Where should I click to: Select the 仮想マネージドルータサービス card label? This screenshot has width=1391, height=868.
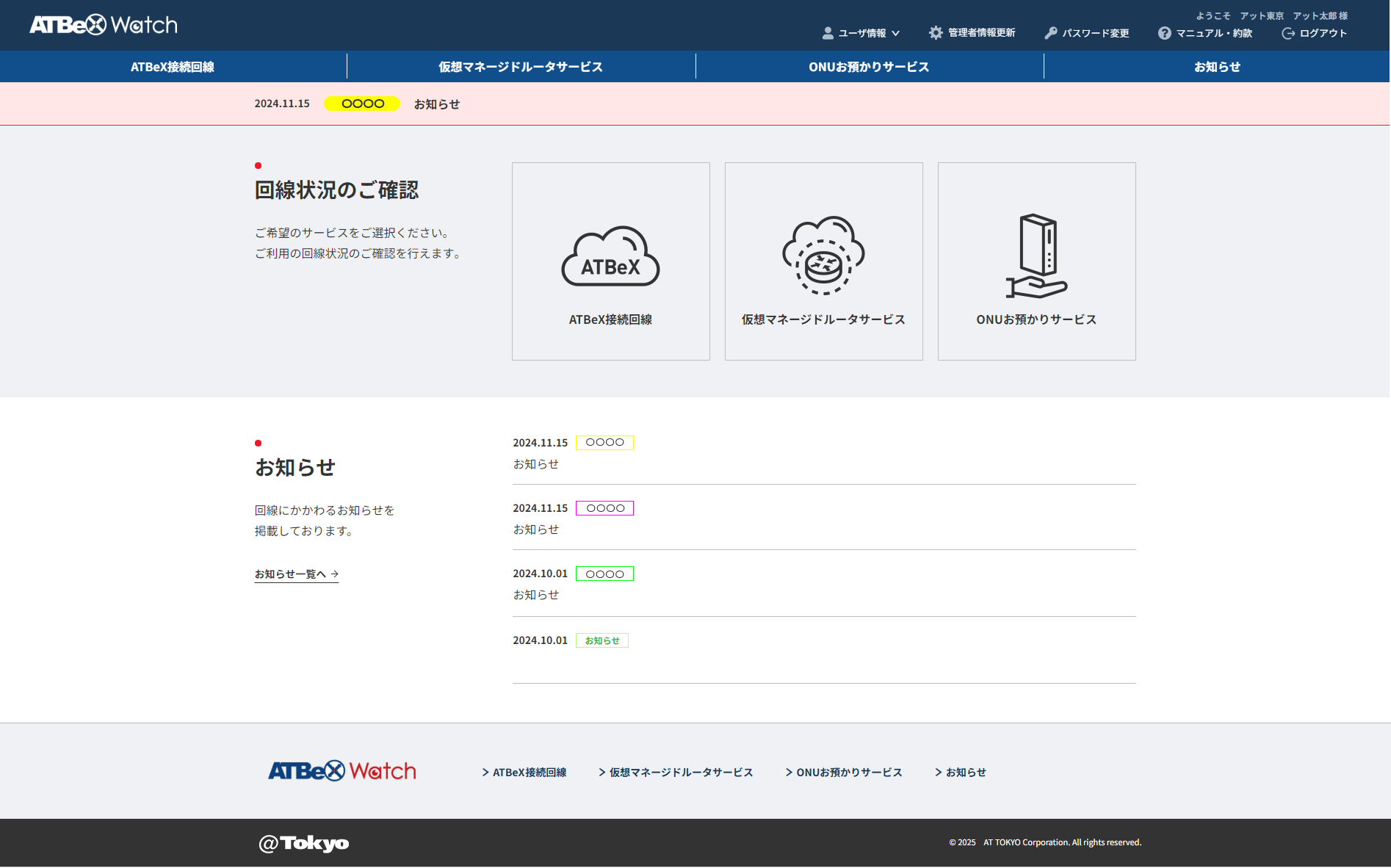tap(823, 319)
